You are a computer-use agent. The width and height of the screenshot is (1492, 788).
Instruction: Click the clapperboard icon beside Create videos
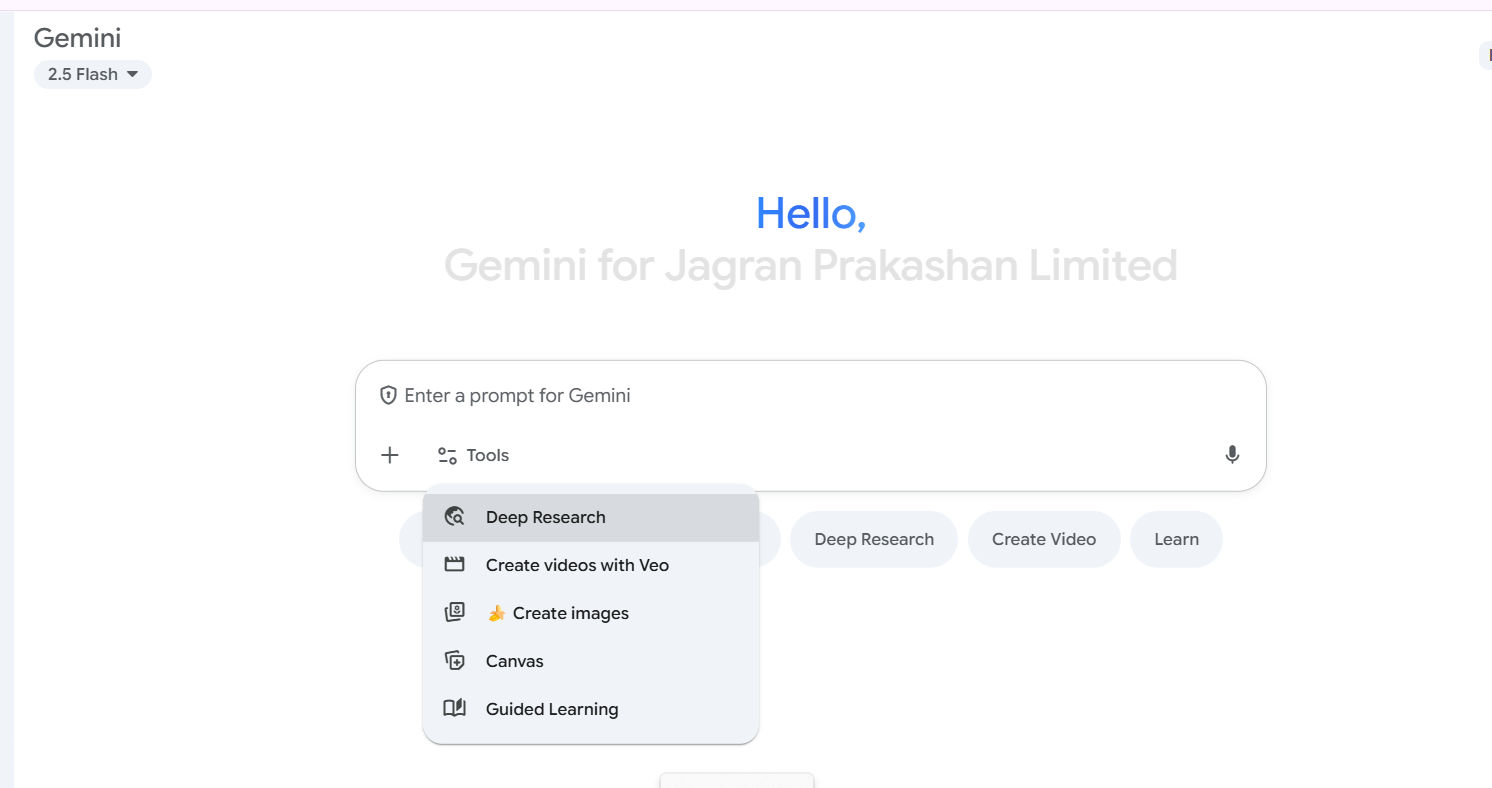(x=455, y=564)
